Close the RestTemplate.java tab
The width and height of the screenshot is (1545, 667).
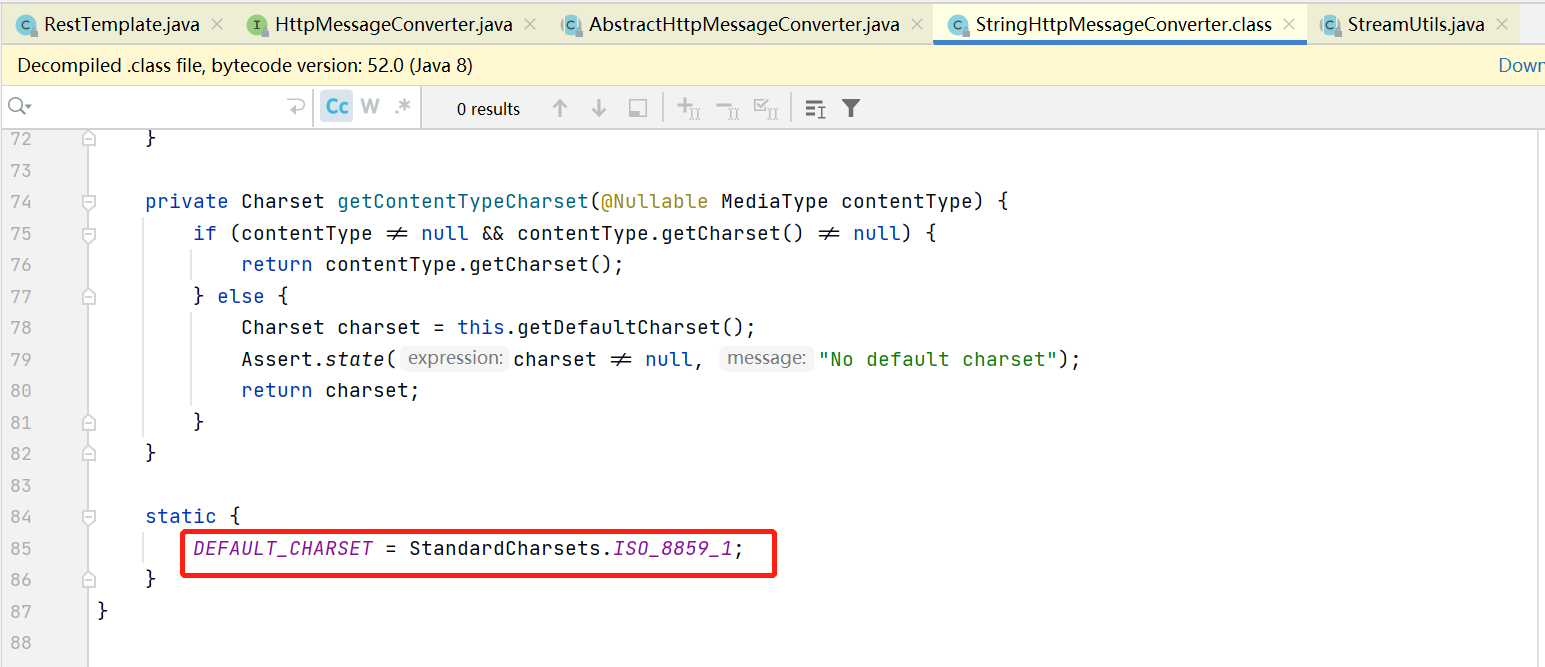(217, 24)
